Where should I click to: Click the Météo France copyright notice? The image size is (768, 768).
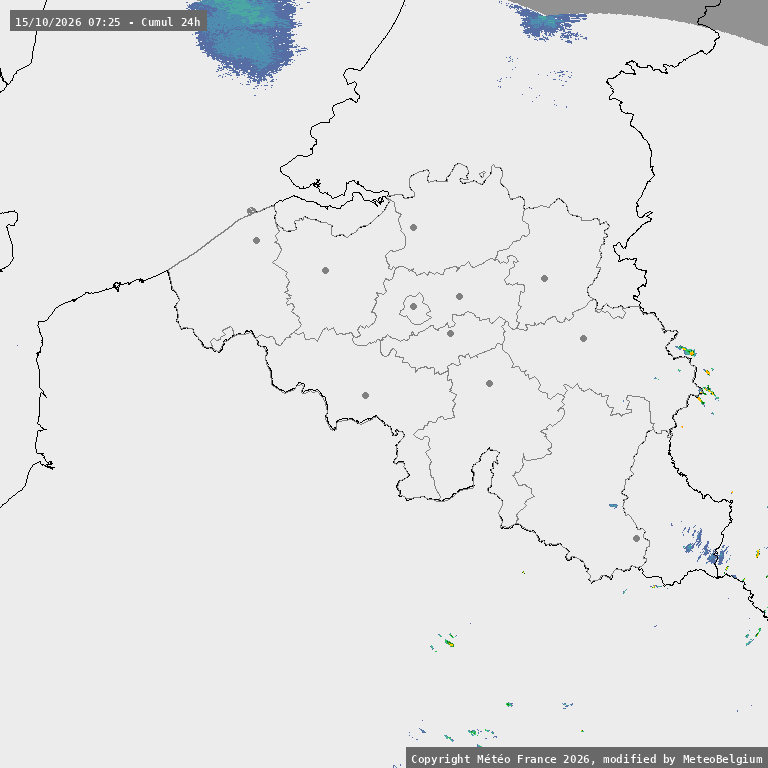[x=586, y=759]
